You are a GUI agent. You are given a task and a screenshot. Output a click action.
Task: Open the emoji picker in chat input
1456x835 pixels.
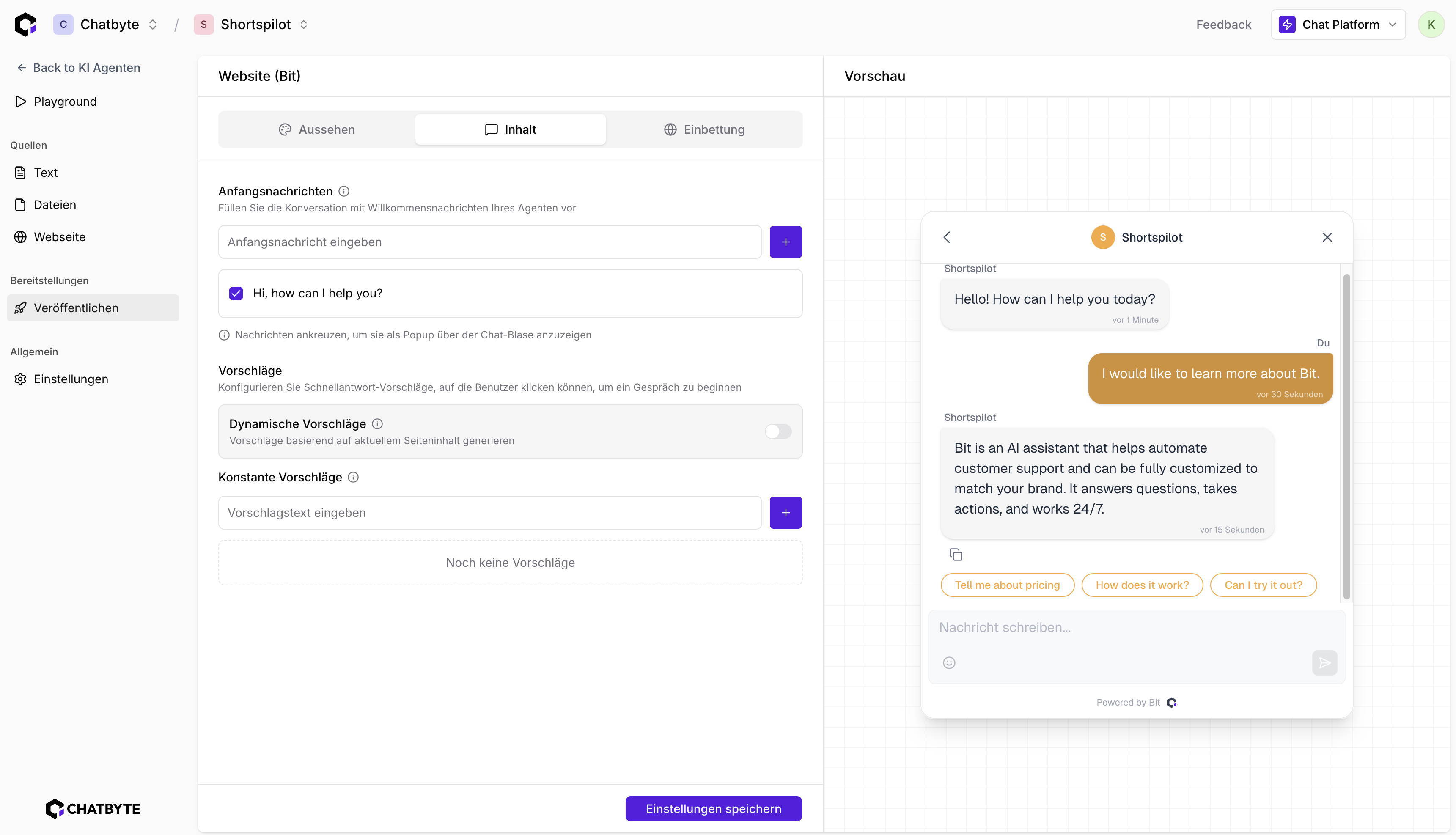click(x=949, y=663)
